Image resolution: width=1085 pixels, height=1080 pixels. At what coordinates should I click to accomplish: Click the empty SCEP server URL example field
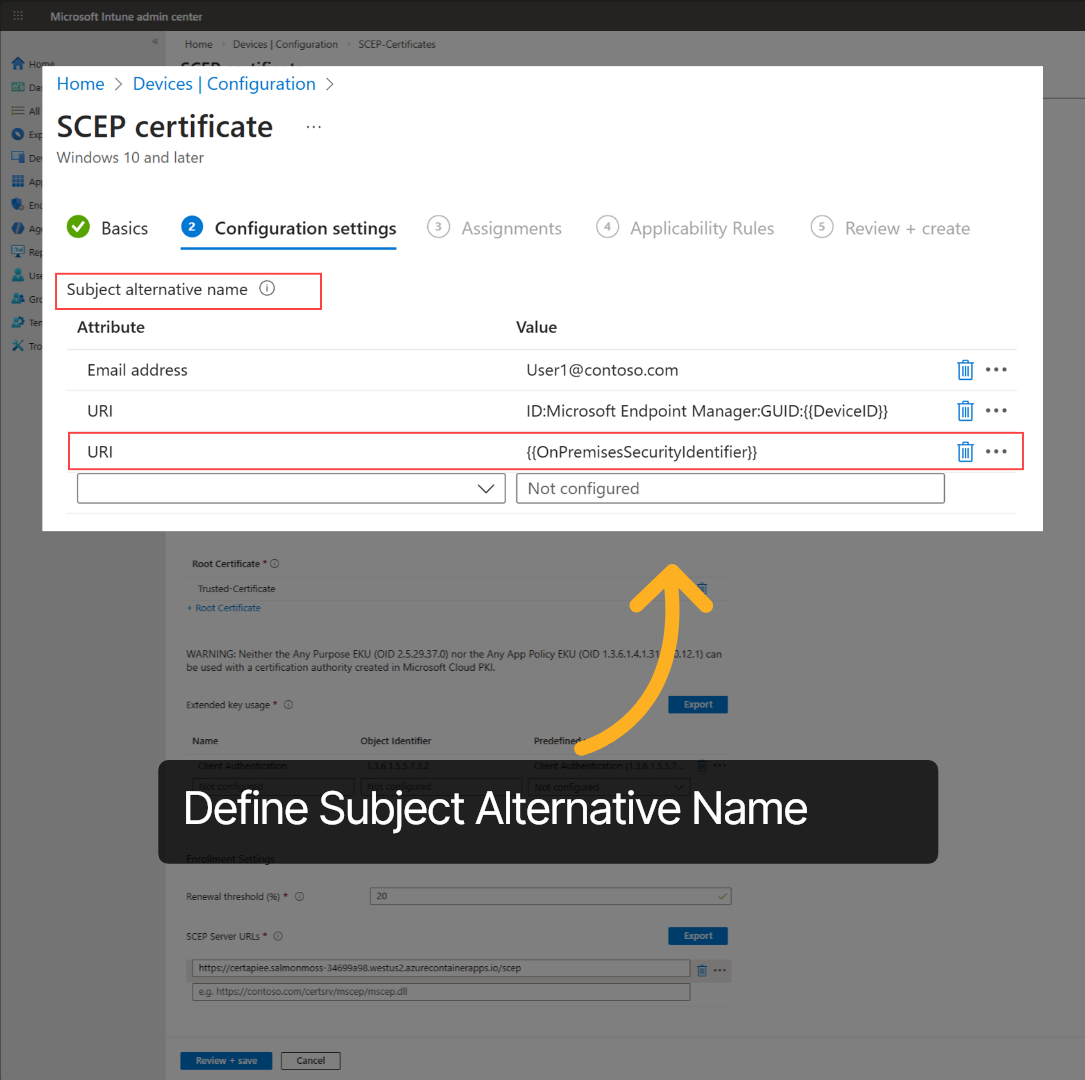pos(440,991)
